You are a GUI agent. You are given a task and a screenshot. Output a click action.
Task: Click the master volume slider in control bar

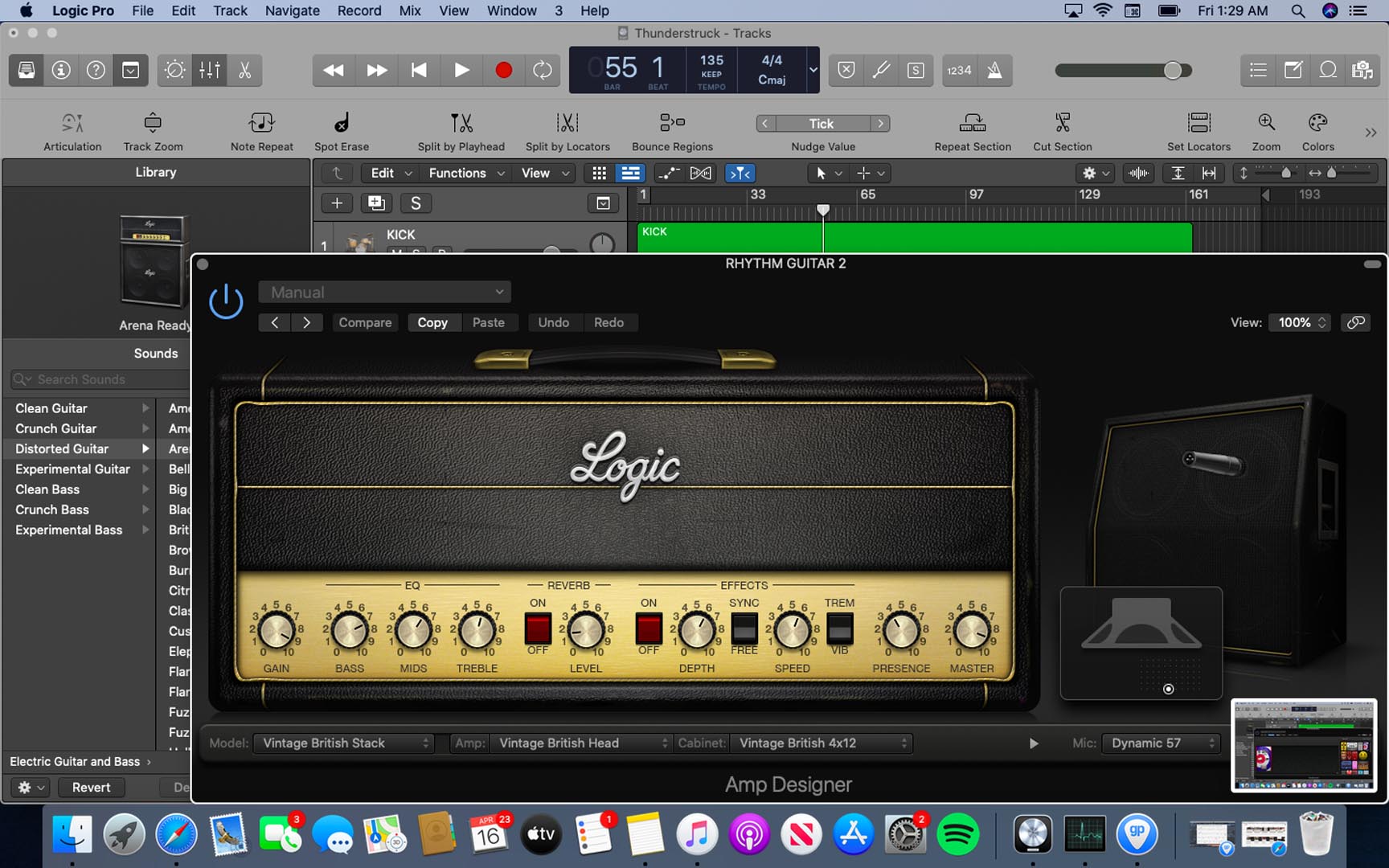click(x=1124, y=70)
